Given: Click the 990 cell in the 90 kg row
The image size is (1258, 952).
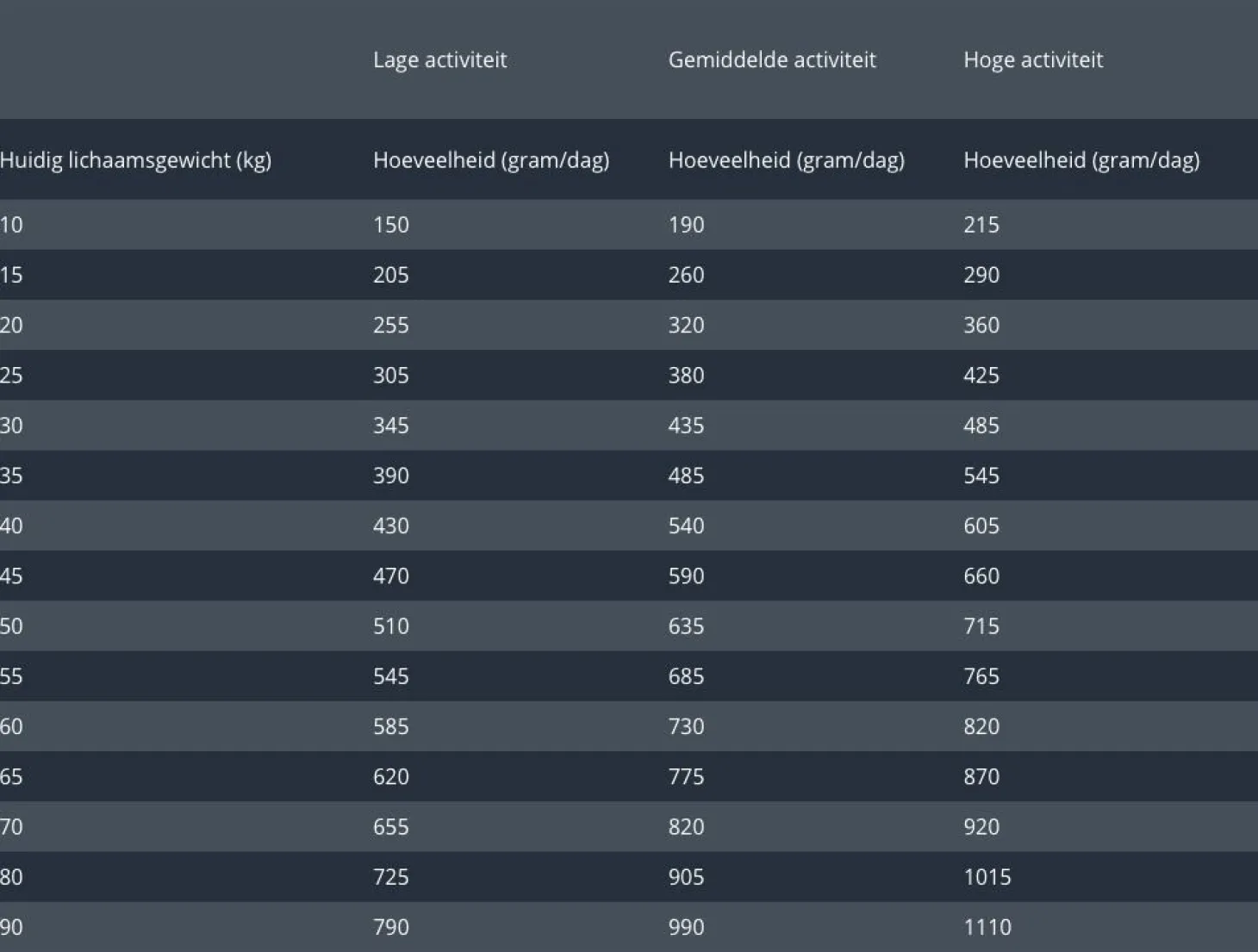Looking at the screenshot, I should coord(686,927).
